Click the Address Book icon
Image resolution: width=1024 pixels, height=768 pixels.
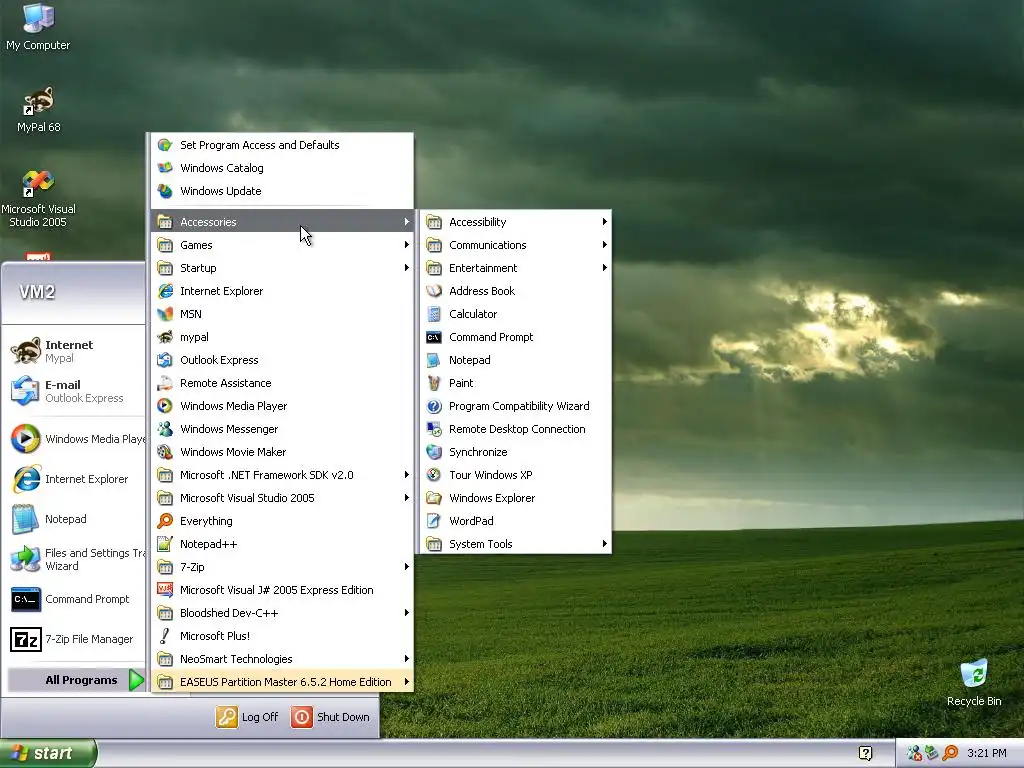click(x=434, y=291)
